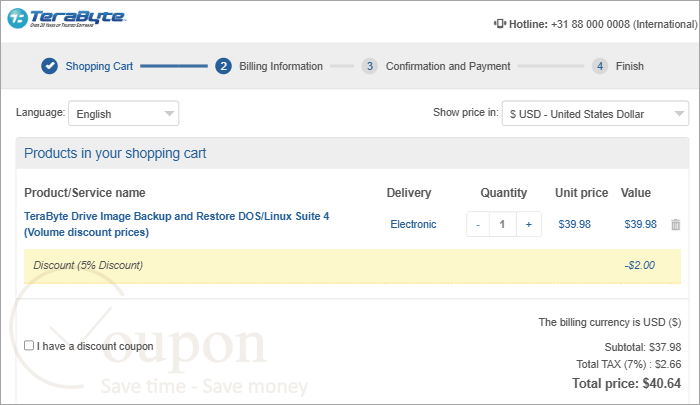The width and height of the screenshot is (700, 405).
Task: Go to the Shopping Cart step
Action: point(99,66)
